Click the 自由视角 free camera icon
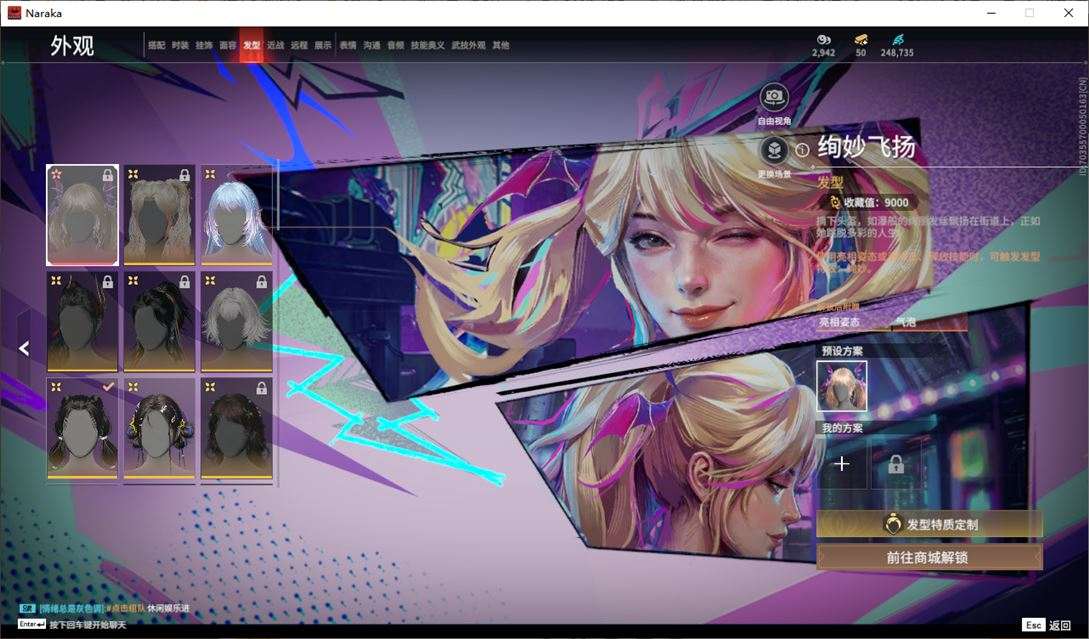This screenshot has height=639, width=1089. point(774,97)
